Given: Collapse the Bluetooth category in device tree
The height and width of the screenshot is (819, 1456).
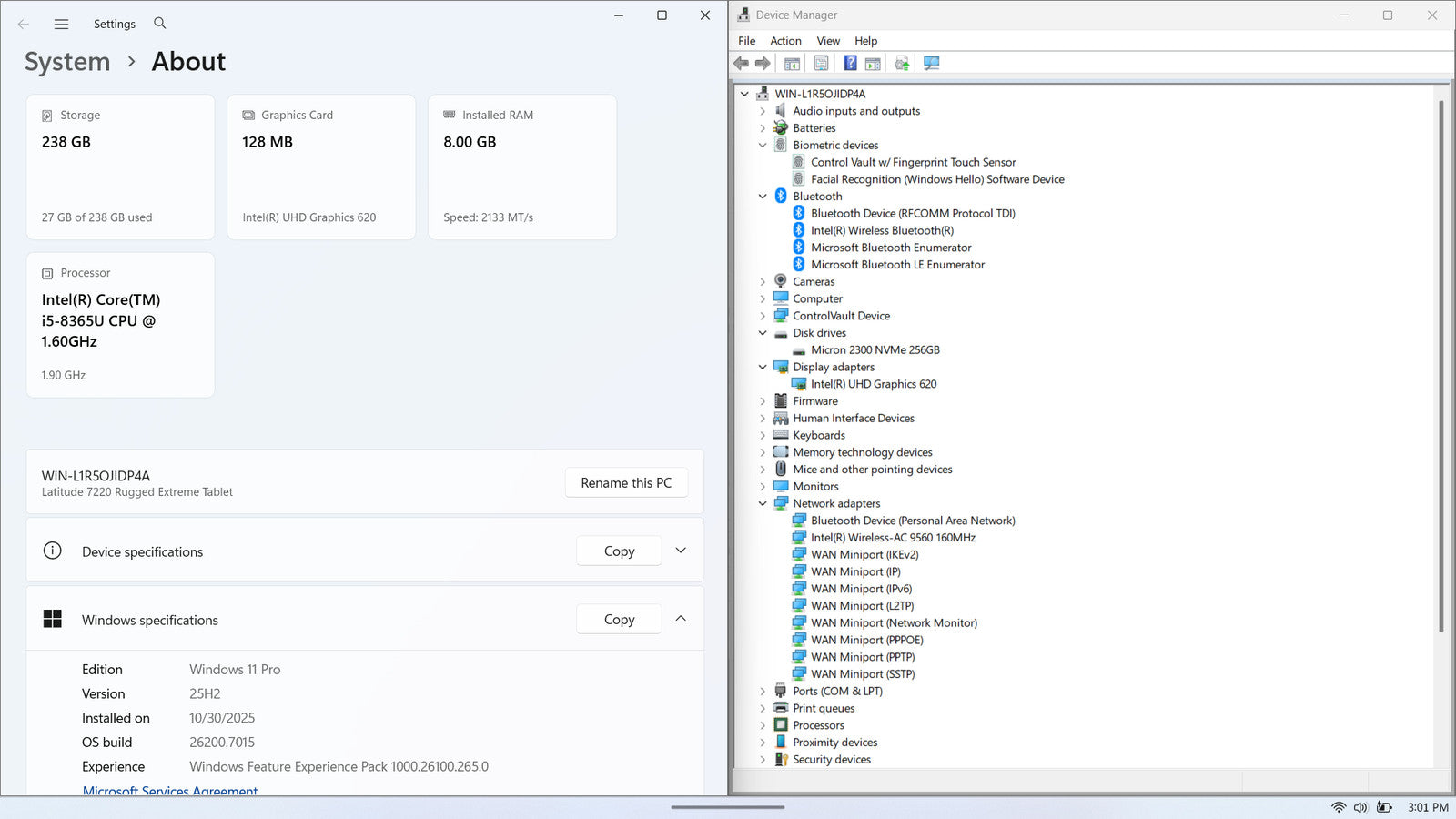Looking at the screenshot, I should point(763,197).
